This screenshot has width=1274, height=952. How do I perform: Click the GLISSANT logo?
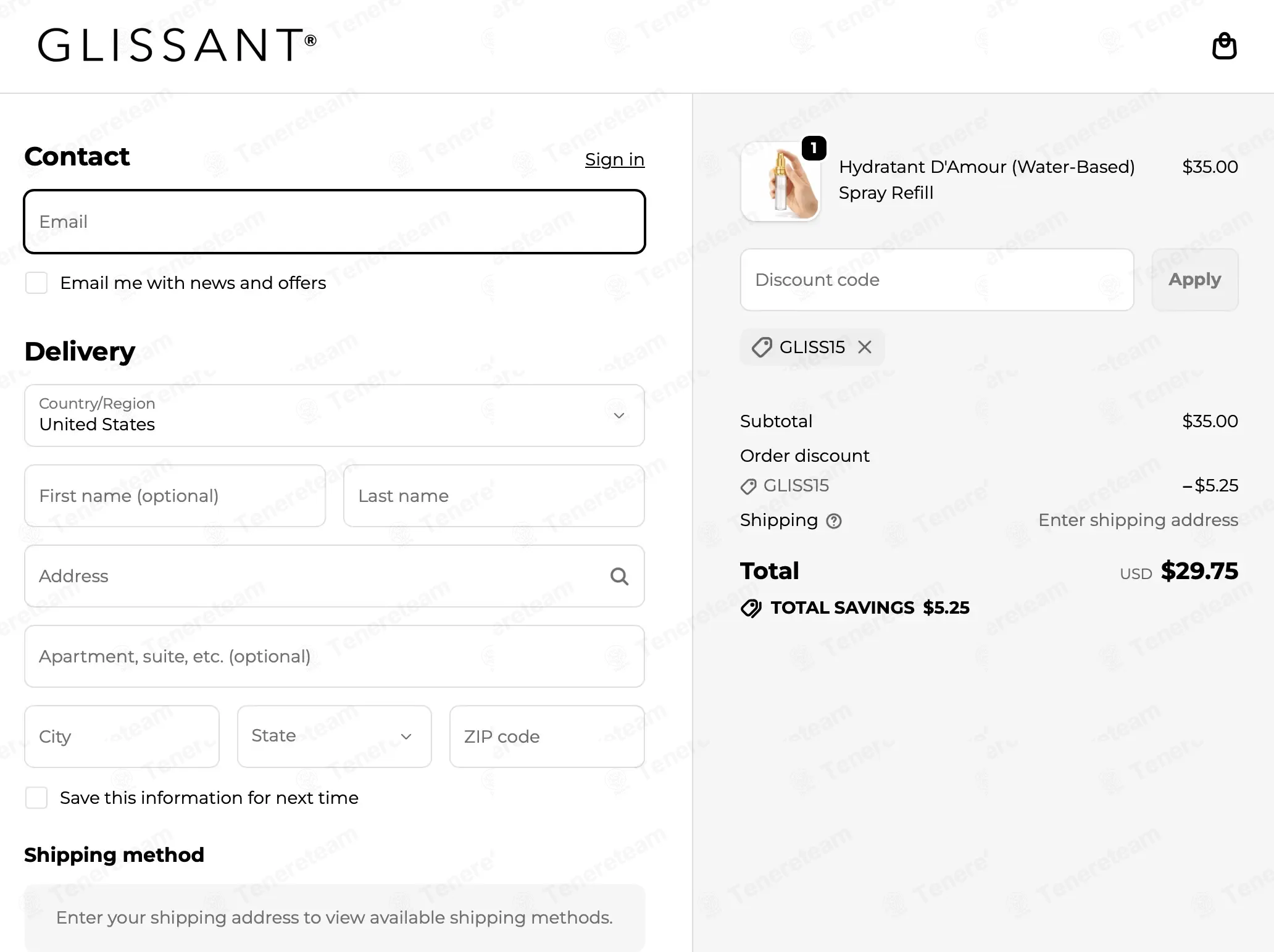[177, 44]
